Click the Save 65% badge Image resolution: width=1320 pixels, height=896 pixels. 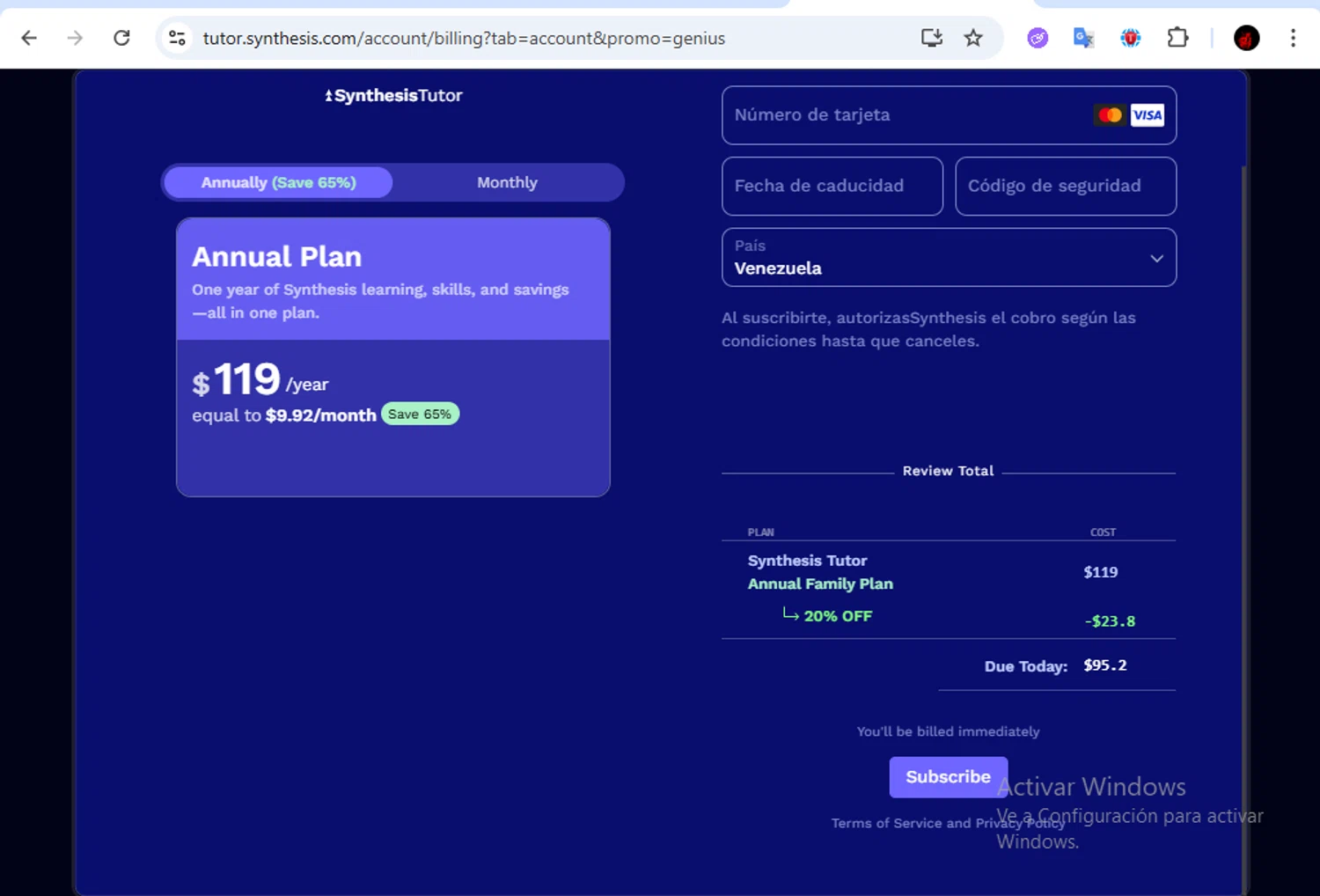click(x=420, y=414)
